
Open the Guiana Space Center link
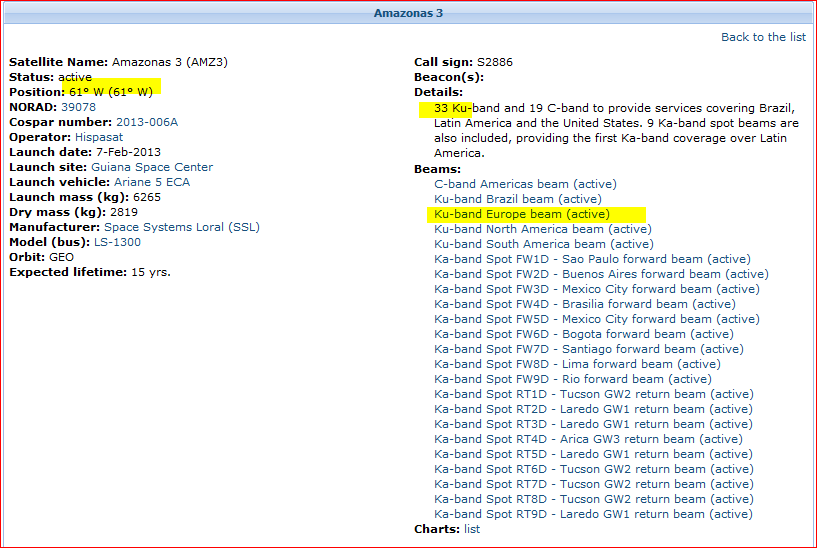[x=153, y=167]
